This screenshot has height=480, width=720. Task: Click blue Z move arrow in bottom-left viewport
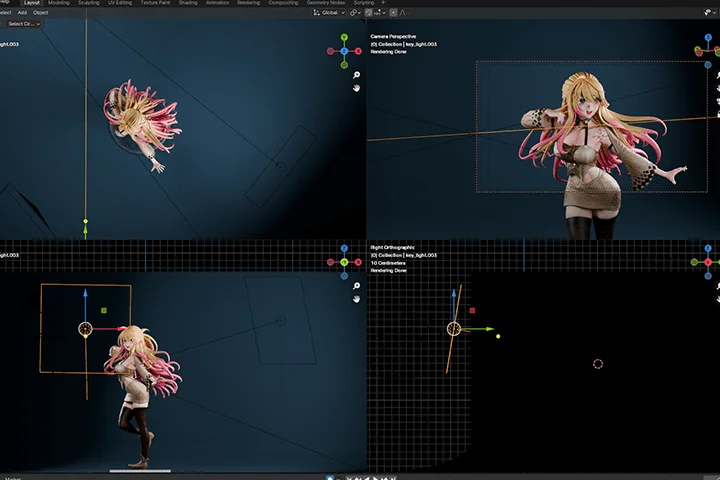tap(85, 294)
